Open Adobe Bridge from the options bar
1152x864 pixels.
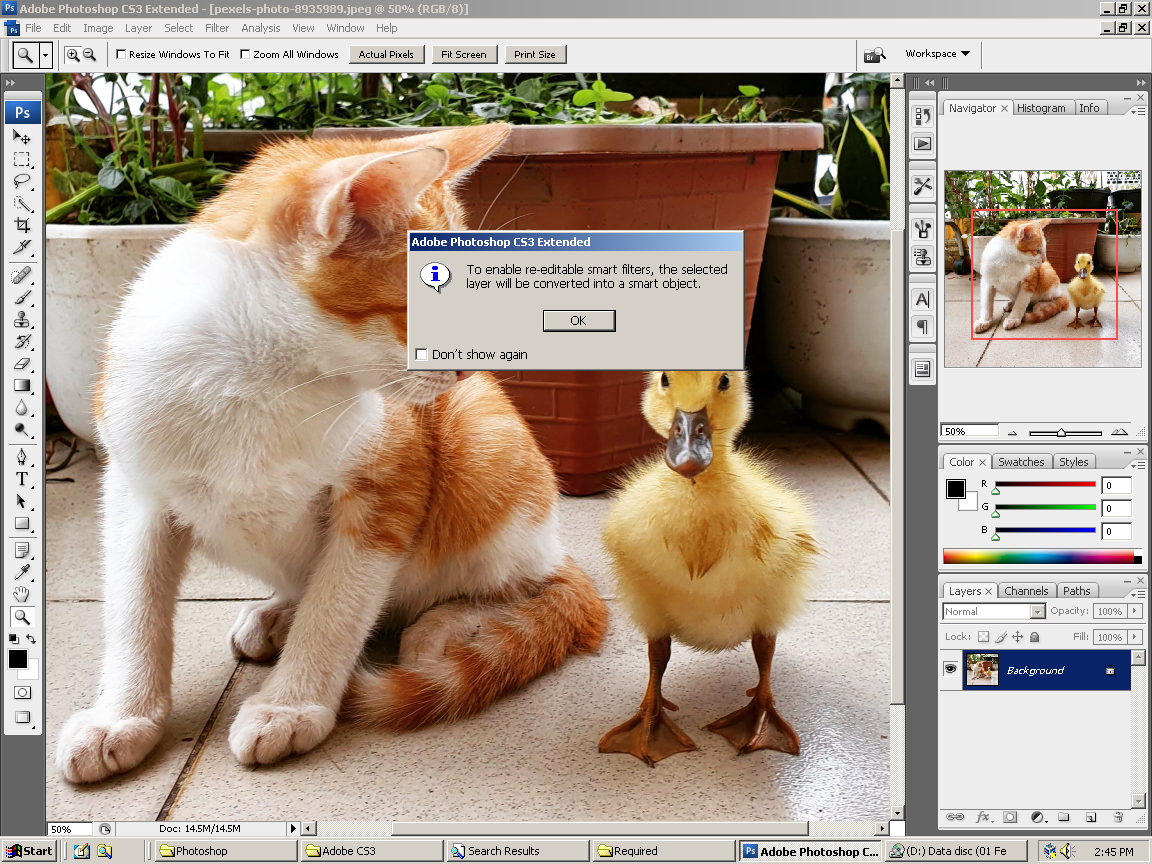[x=874, y=54]
